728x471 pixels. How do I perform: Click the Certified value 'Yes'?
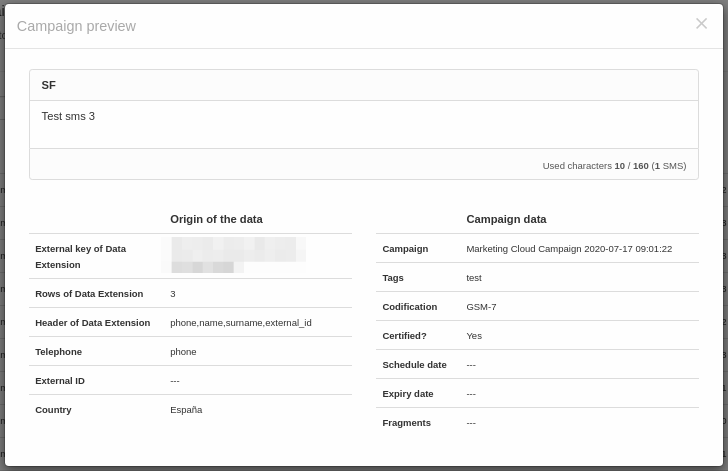pyautogui.click(x=474, y=336)
